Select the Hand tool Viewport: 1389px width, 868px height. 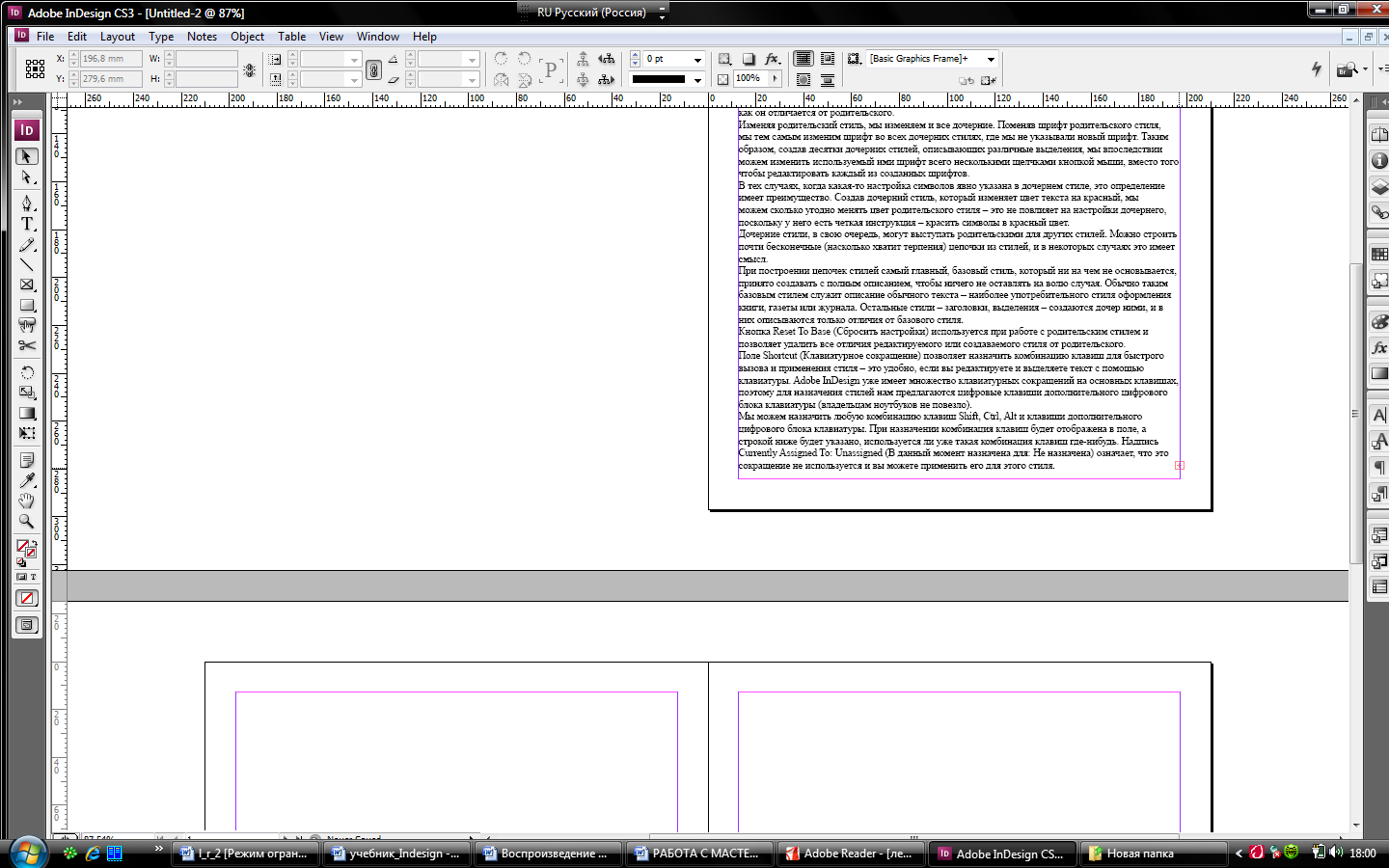point(27,501)
